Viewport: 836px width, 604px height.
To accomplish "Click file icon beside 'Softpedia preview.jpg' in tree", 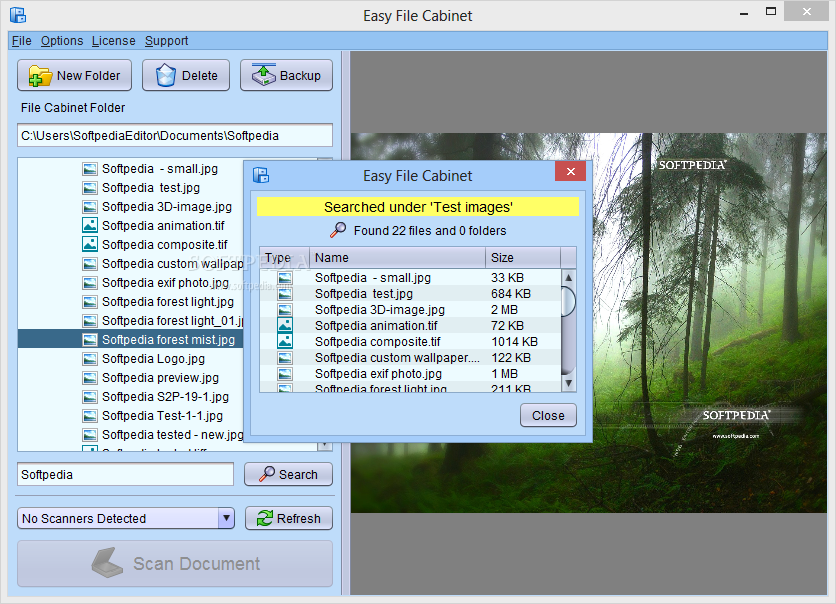I will pyautogui.click(x=90, y=377).
